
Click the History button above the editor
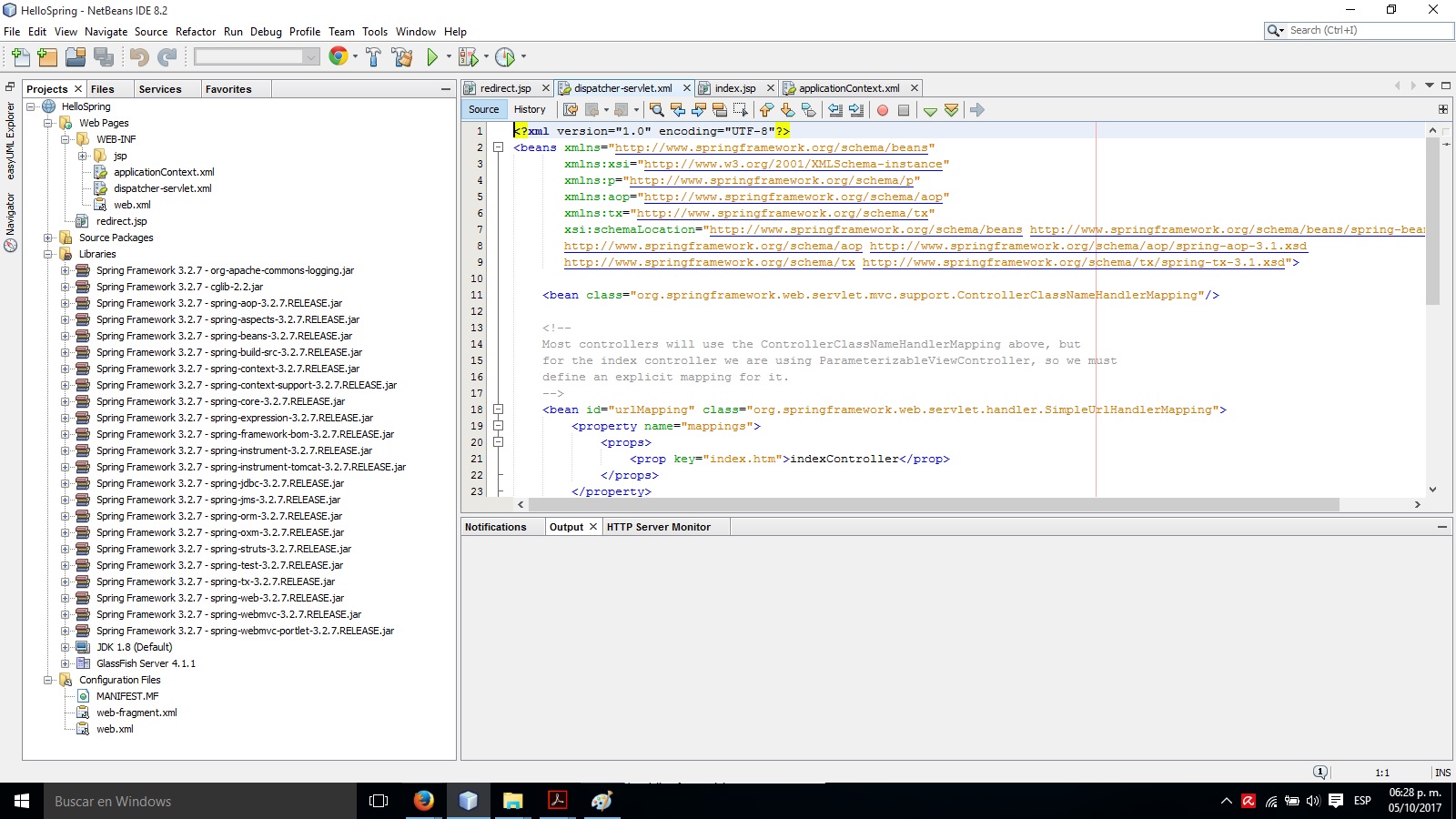click(x=530, y=109)
